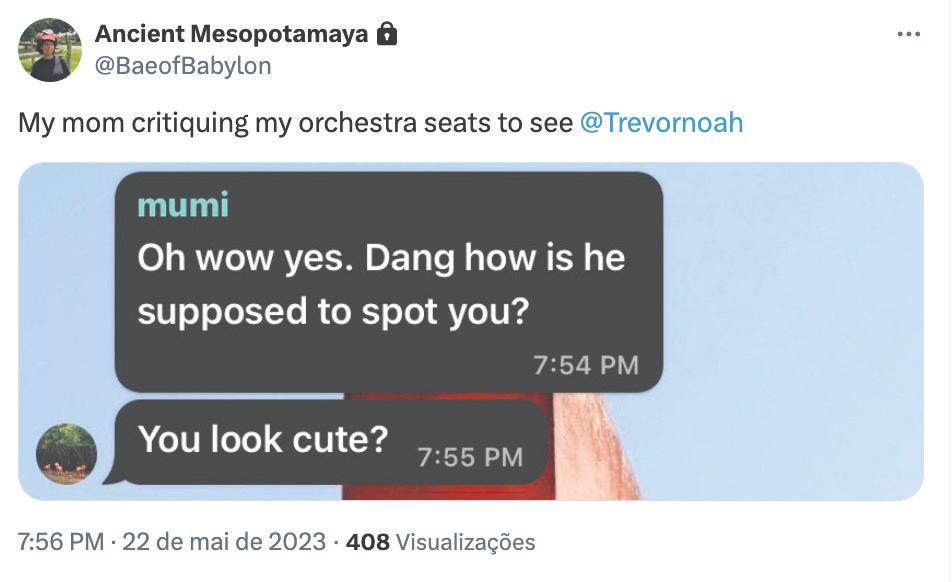Image resolution: width=952 pixels, height=582 pixels.
Task: Open the @Trevornoah mention link
Action: pos(661,122)
